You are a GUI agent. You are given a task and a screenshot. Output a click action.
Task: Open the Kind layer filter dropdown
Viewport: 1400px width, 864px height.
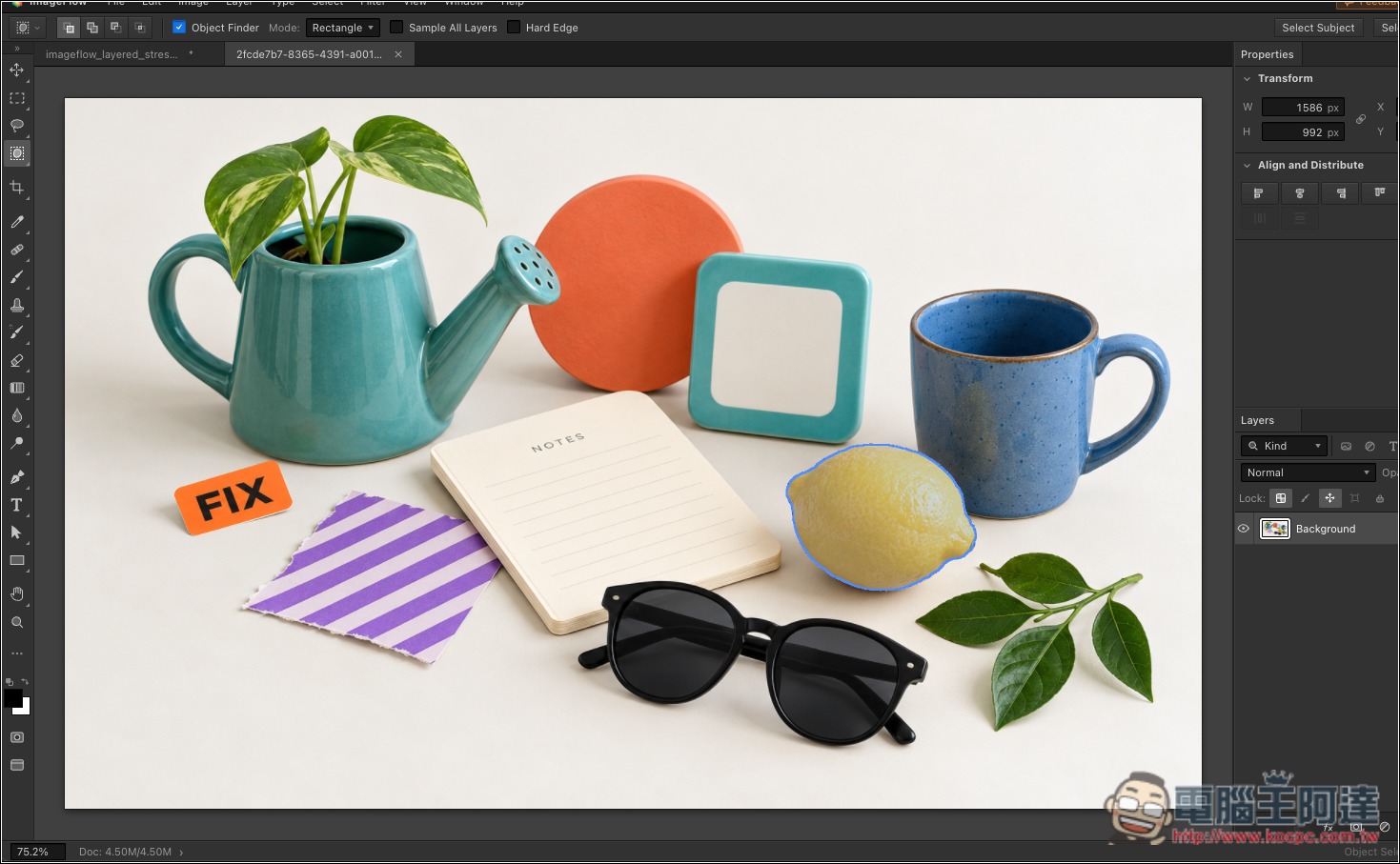click(1284, 446)
